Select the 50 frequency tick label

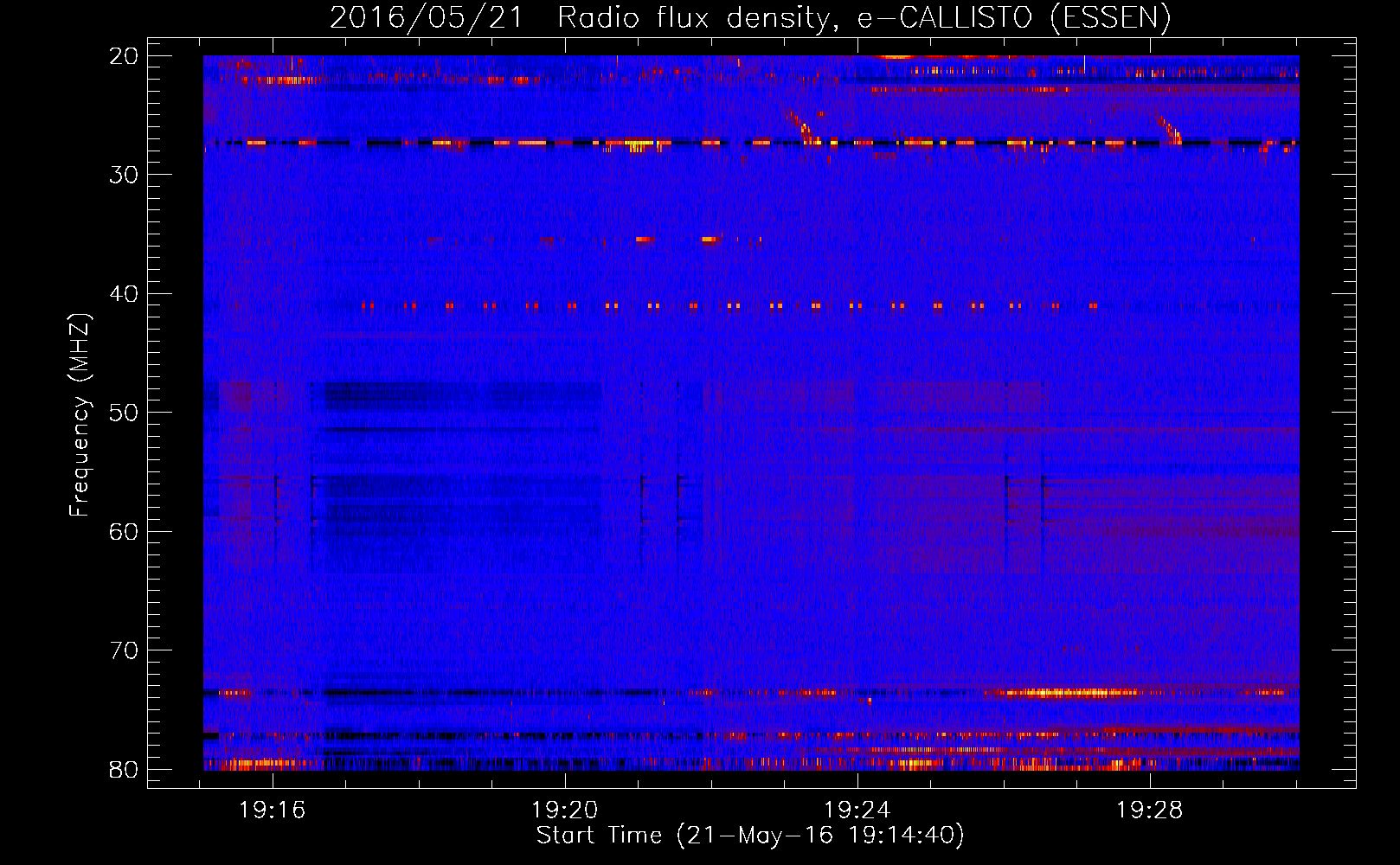pyautogui.click(x=124, y=413)
